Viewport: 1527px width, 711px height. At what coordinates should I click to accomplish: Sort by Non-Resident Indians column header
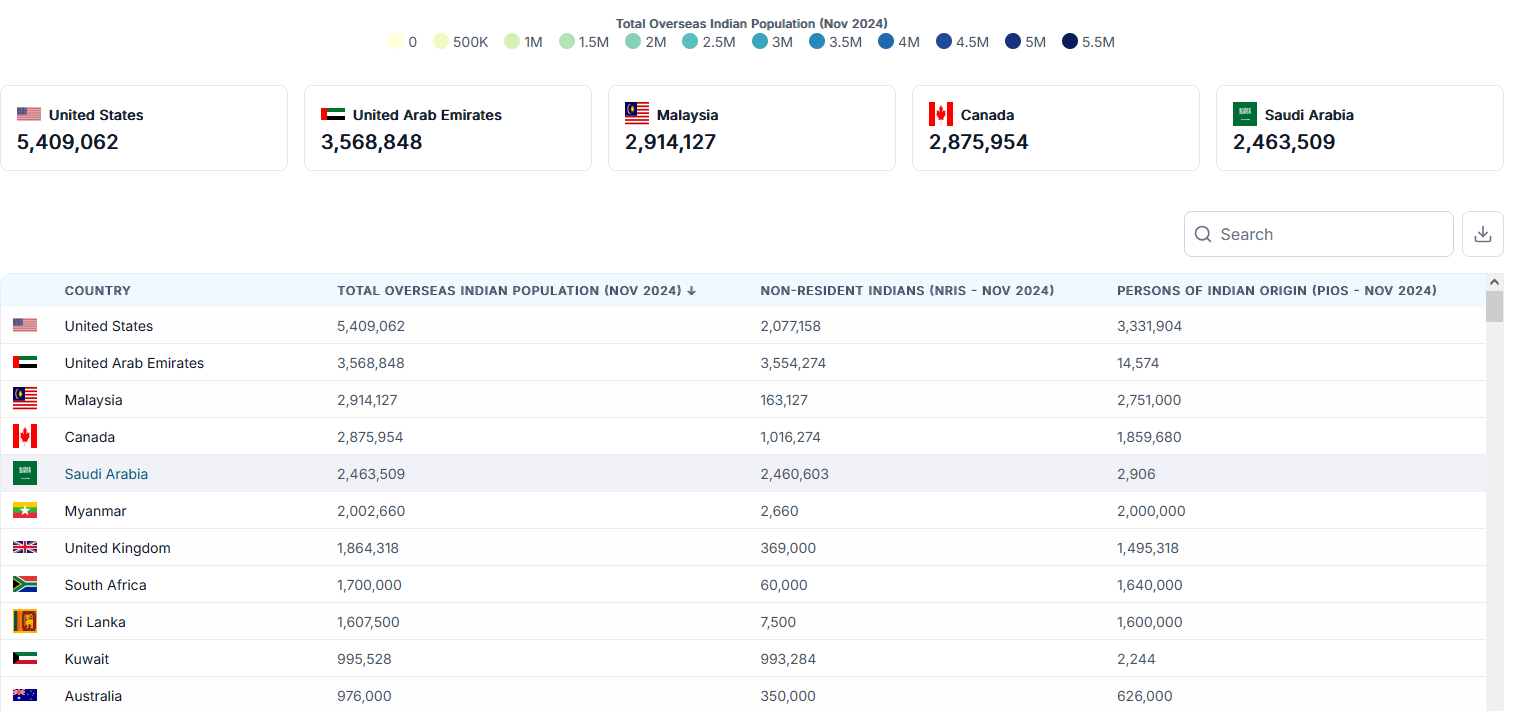907,291
